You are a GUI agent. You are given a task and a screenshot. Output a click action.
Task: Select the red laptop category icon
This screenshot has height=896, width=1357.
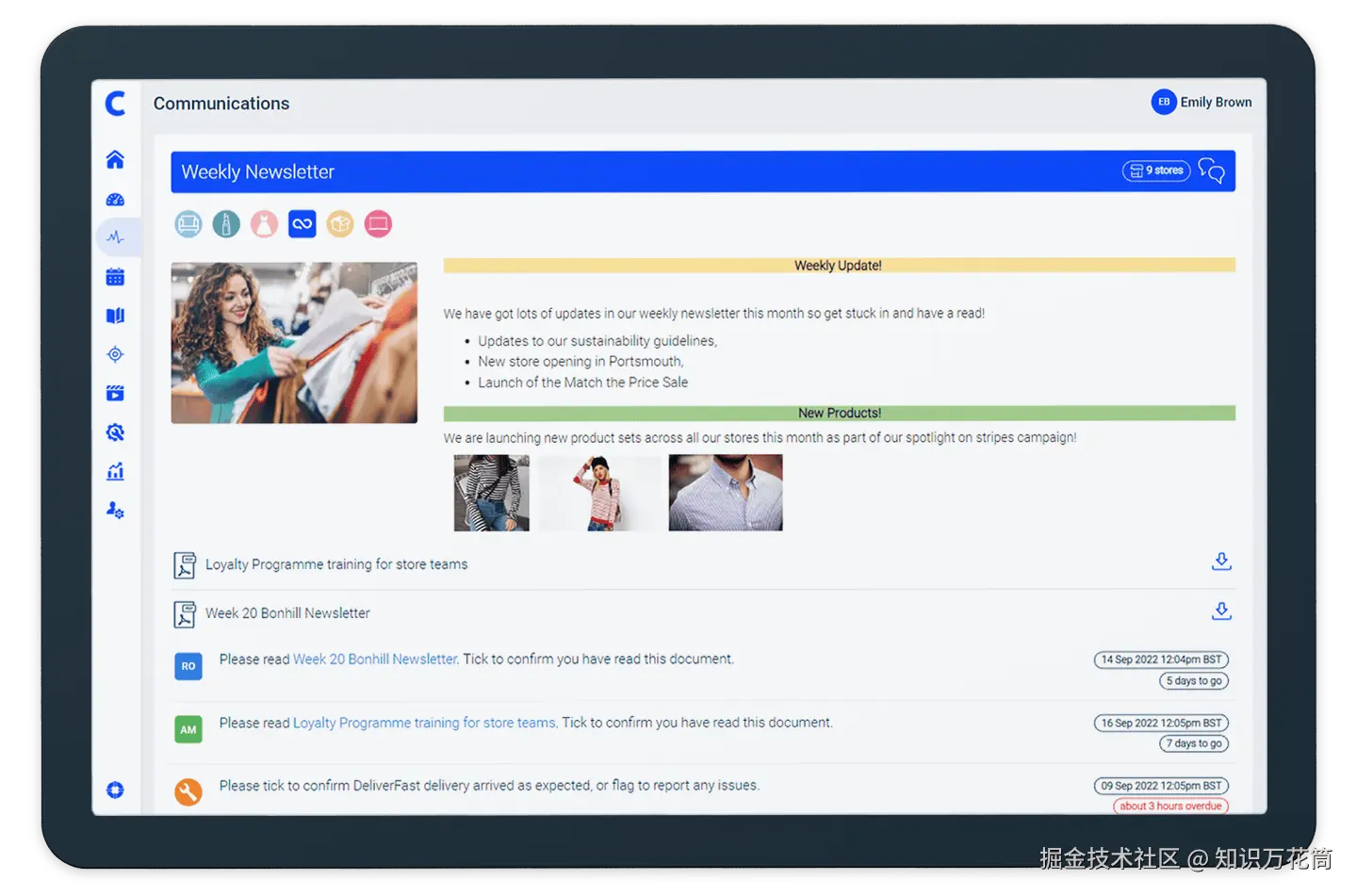pos(378,224)
